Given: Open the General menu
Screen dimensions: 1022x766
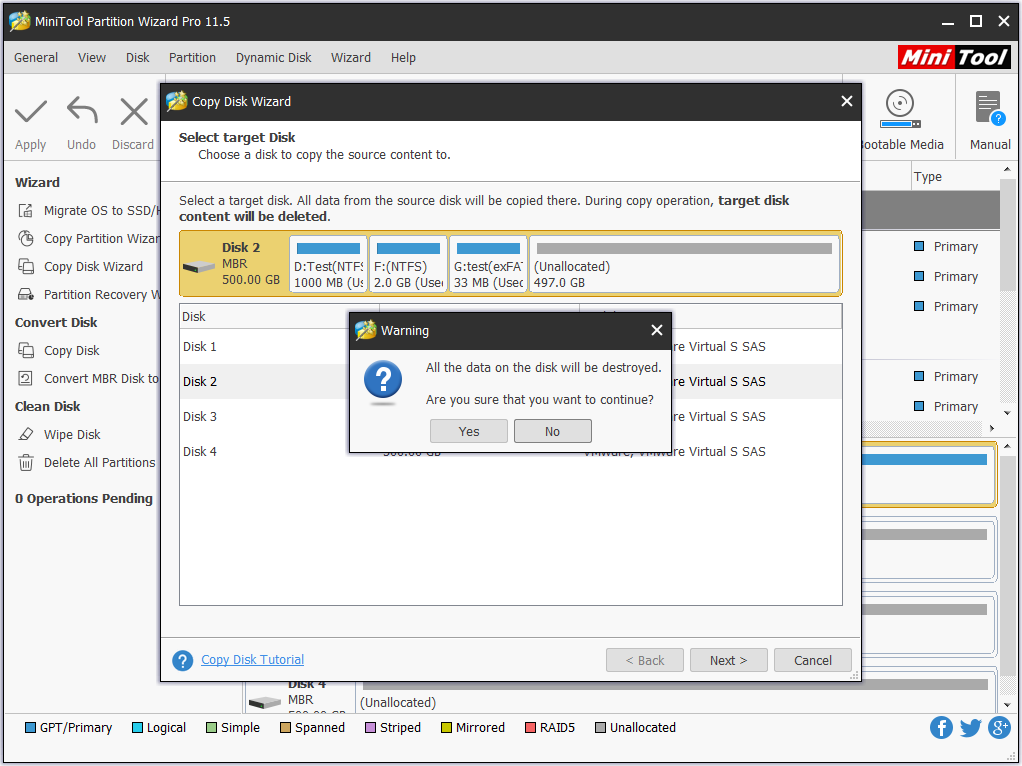Looking at the screenshot, I should tap(36, 57).
